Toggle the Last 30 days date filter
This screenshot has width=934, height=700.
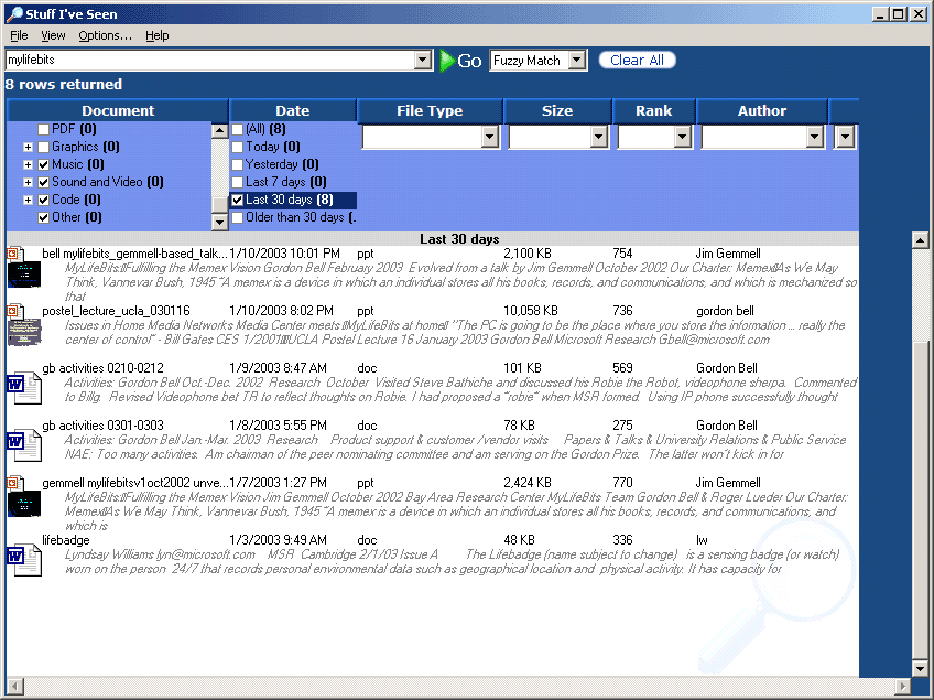pos(237,200)
